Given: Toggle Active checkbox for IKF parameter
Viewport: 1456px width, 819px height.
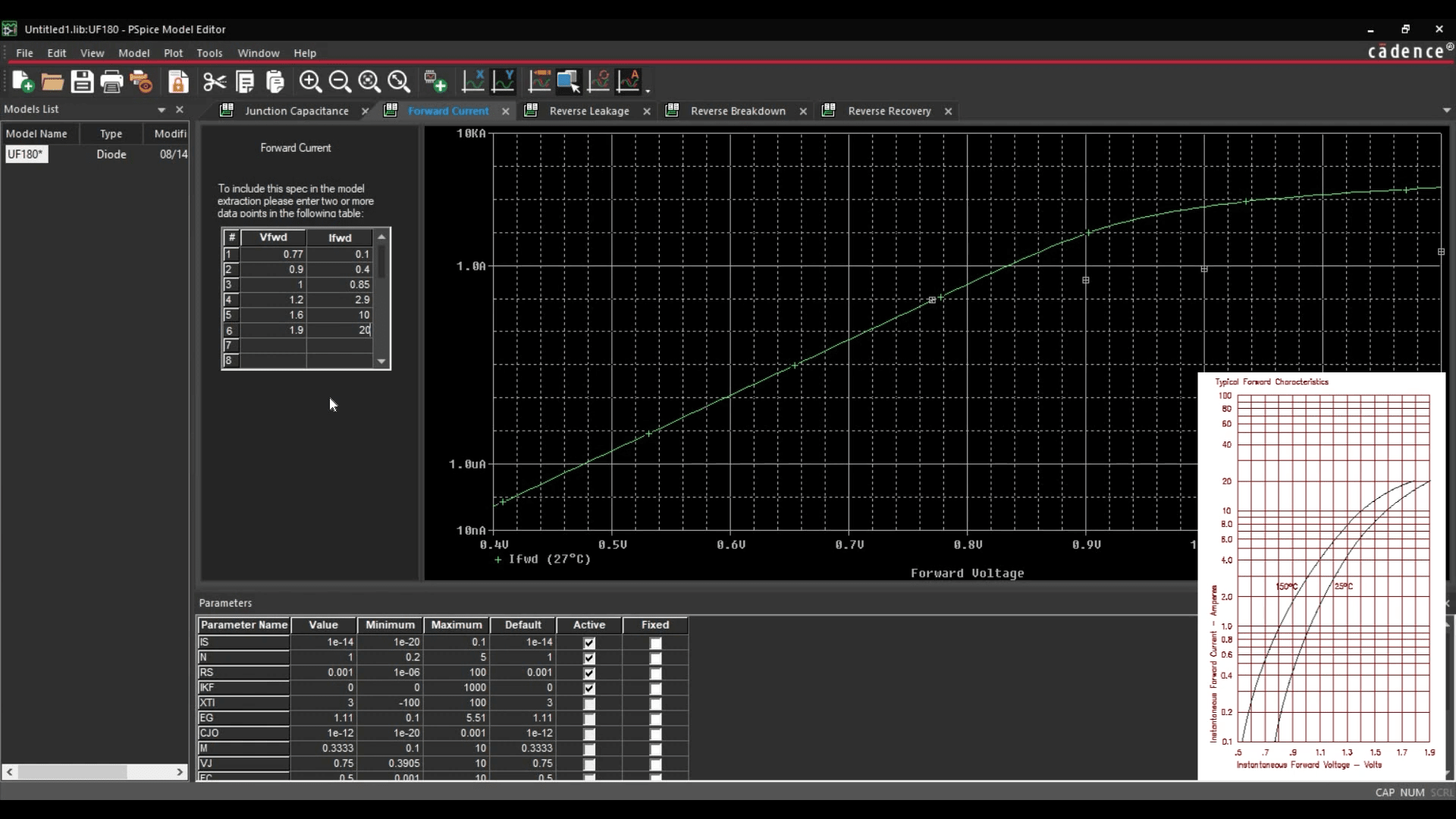Looking at the screenshot, I should (x=589, y=689).
